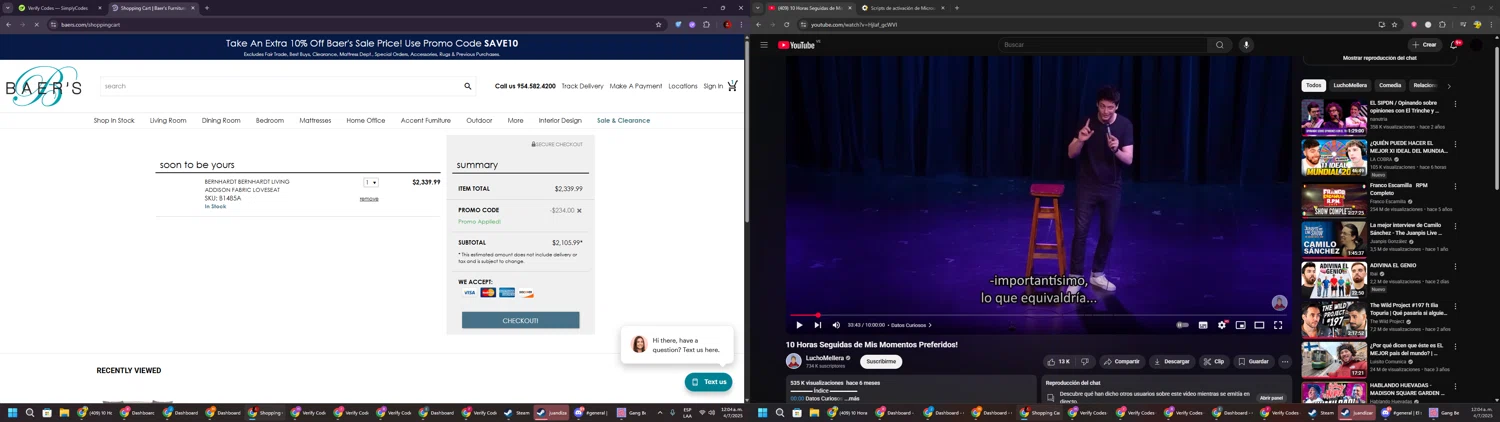Focus the YouTube Buscar search field
Image resolution: width=1500 pixels, height=422 pixels.
tap(1103, 45)
